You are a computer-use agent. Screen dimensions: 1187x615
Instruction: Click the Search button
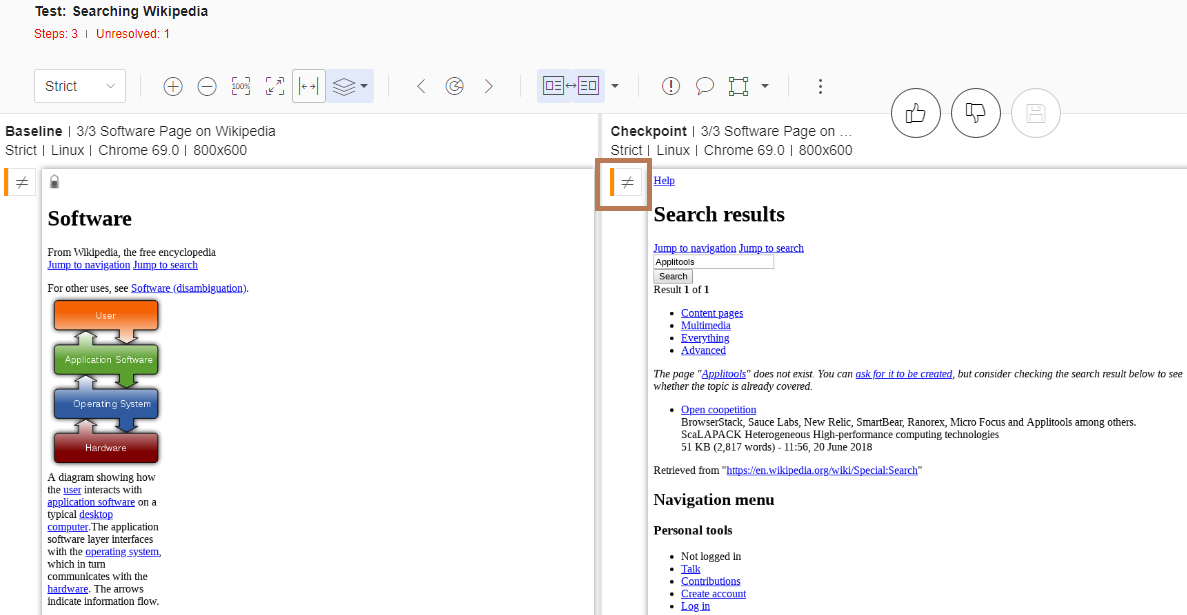pos(673,276)
